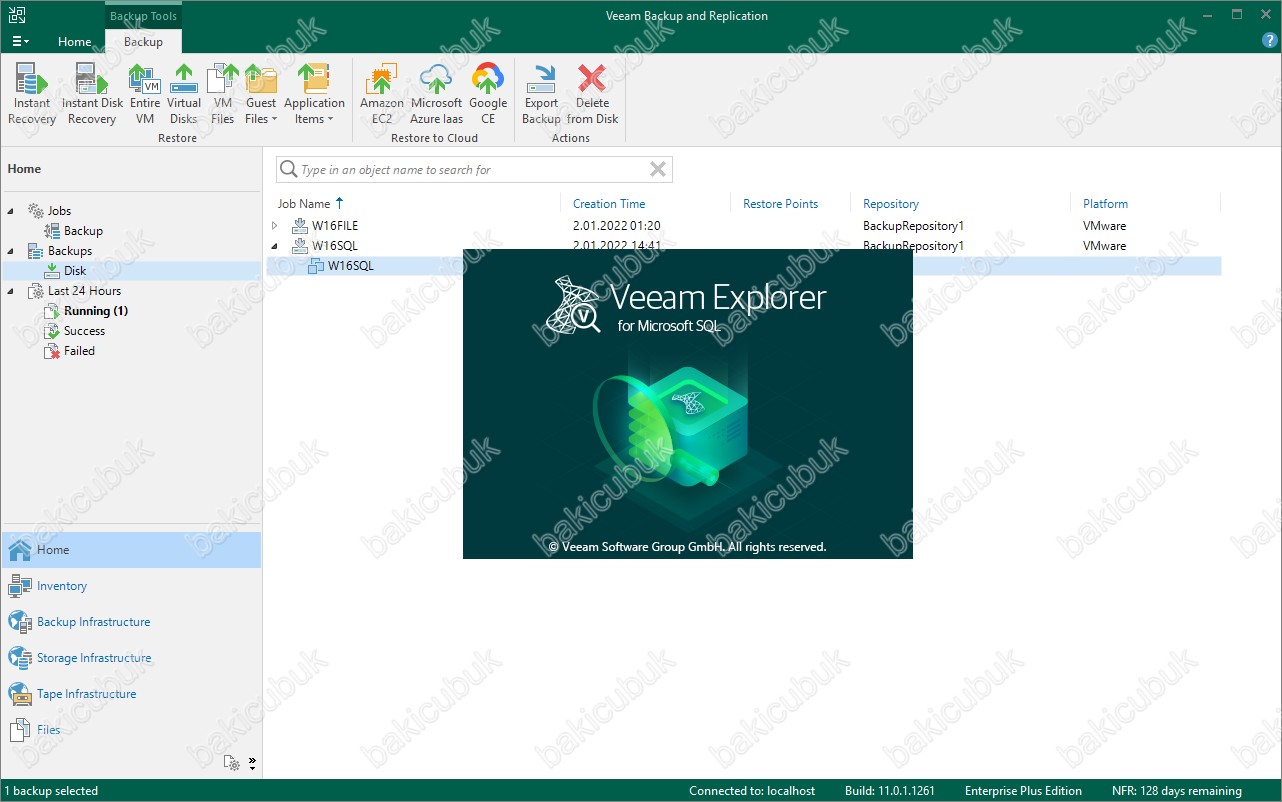Collapse the W16SQL backup row
Screen dimensions: 1282x802
(x=275, y=246)
